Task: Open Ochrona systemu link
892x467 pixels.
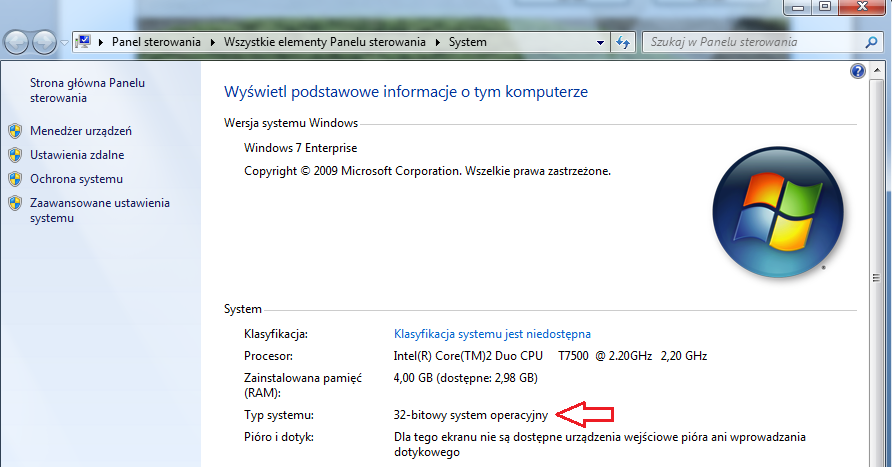Action: [x=76, y=179]
